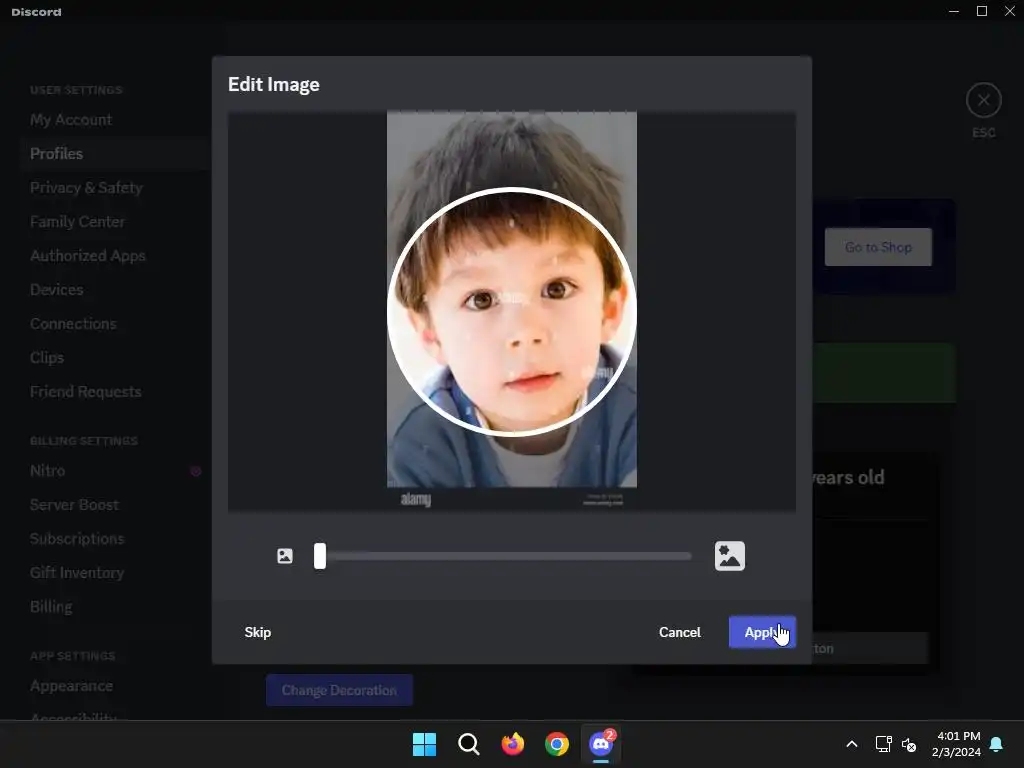Open Server Boost settings
Image resolution: width=1024 pixels, height=768 pixels.
(74, 505)
